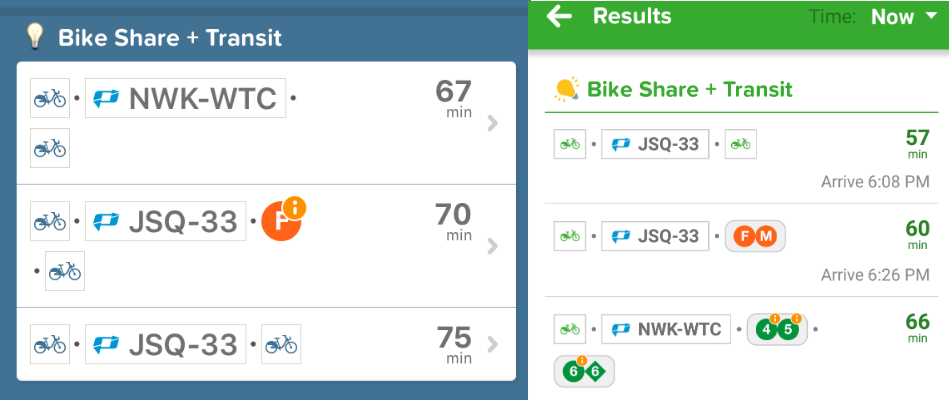
Task: Open the 60 min route arriving 6:26 PM
Action: 742,250
